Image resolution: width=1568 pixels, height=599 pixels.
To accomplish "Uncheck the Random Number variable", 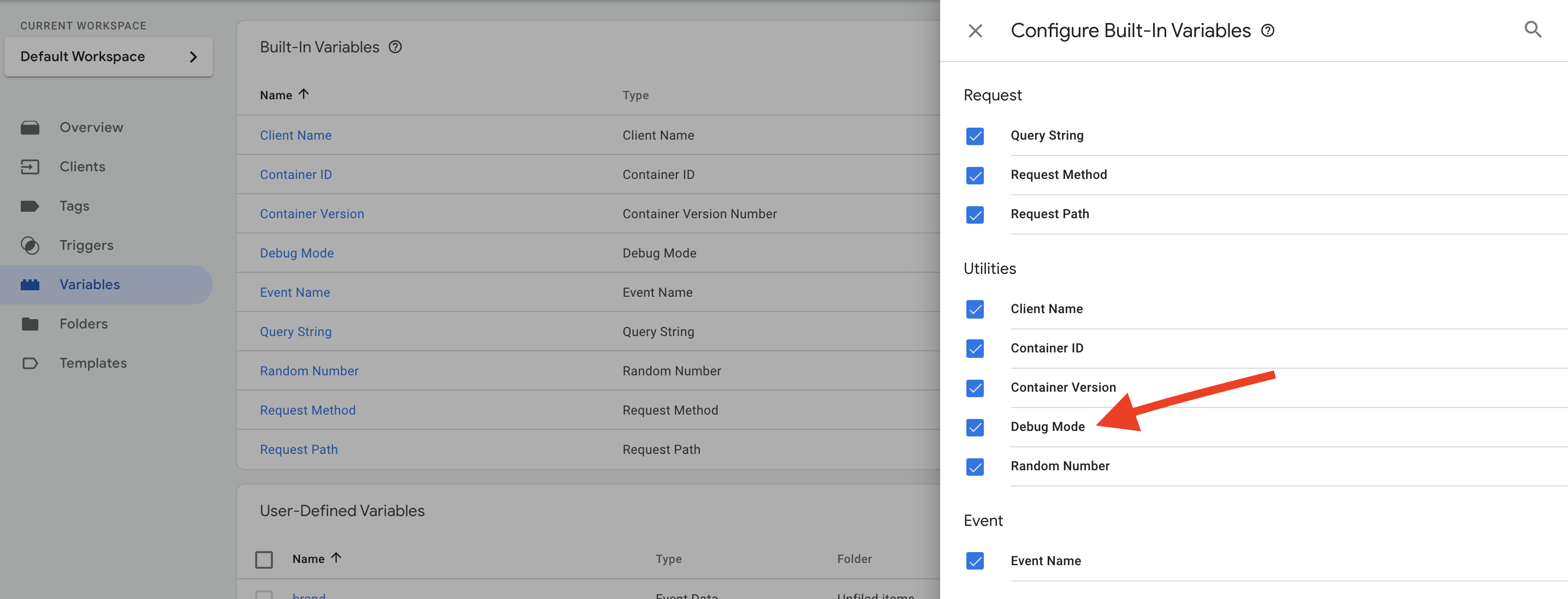I will tap(976, 465).
